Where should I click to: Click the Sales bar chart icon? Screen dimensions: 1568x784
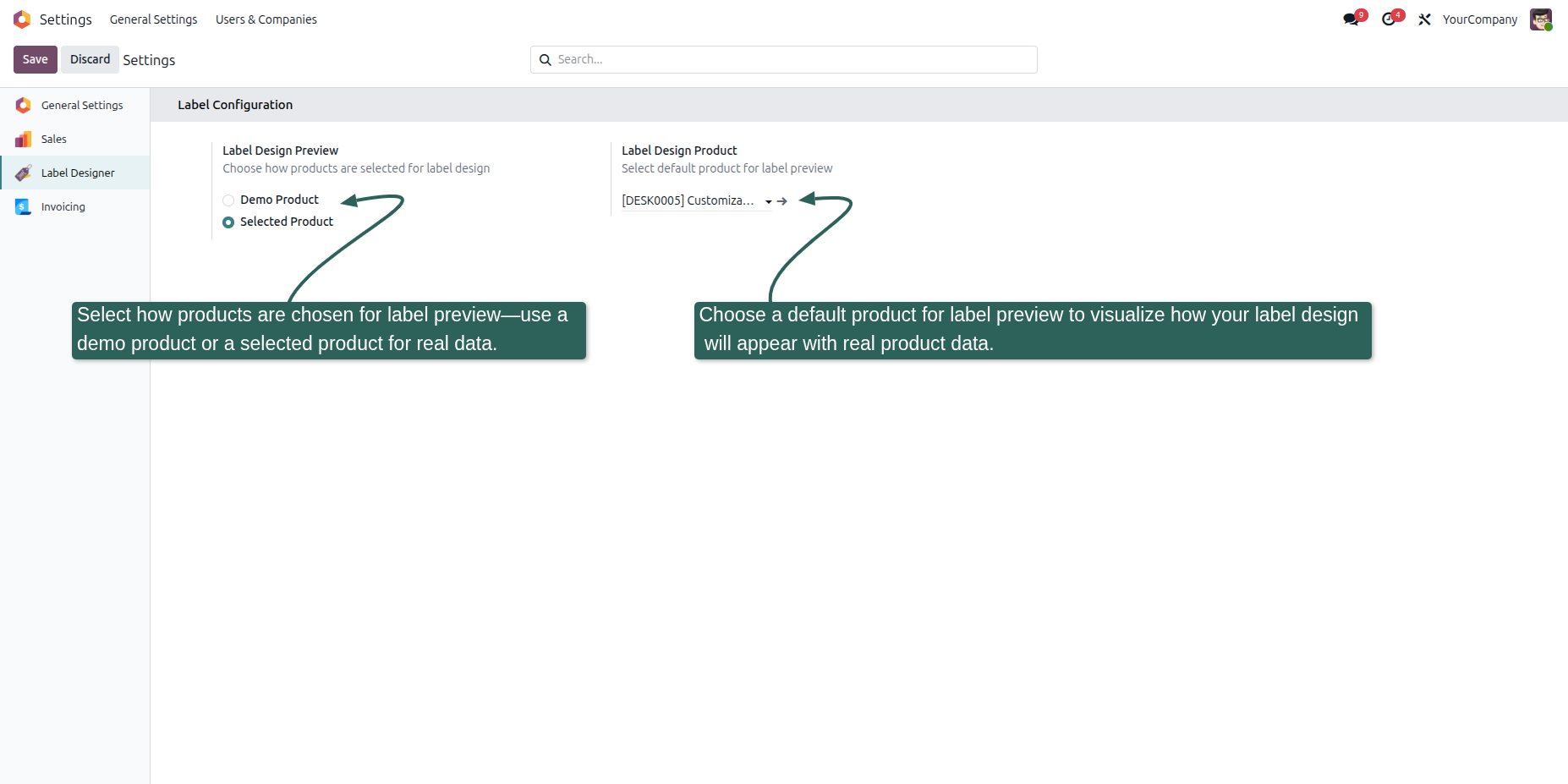click(24, 139)
